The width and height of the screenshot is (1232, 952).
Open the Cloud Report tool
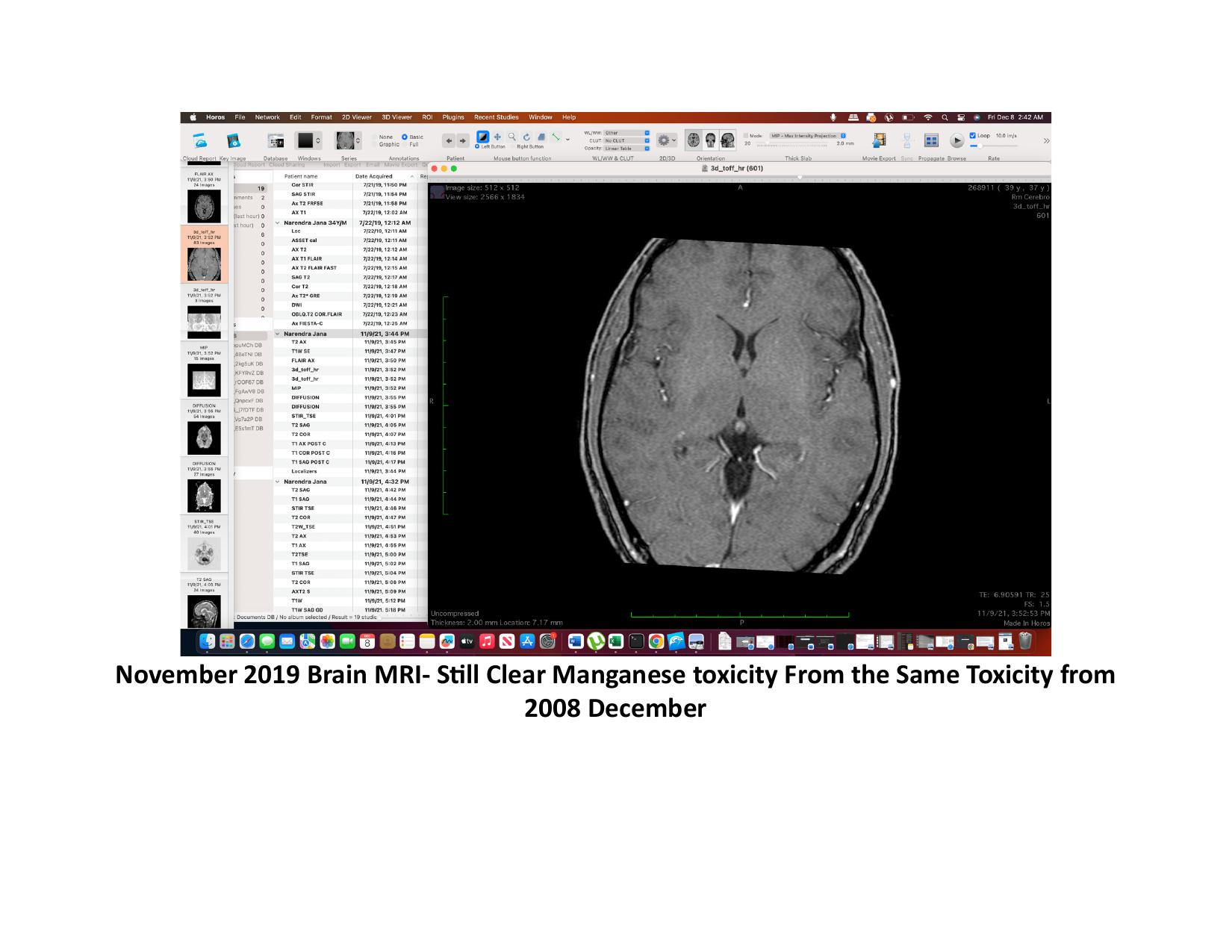[x=199, y=141]
